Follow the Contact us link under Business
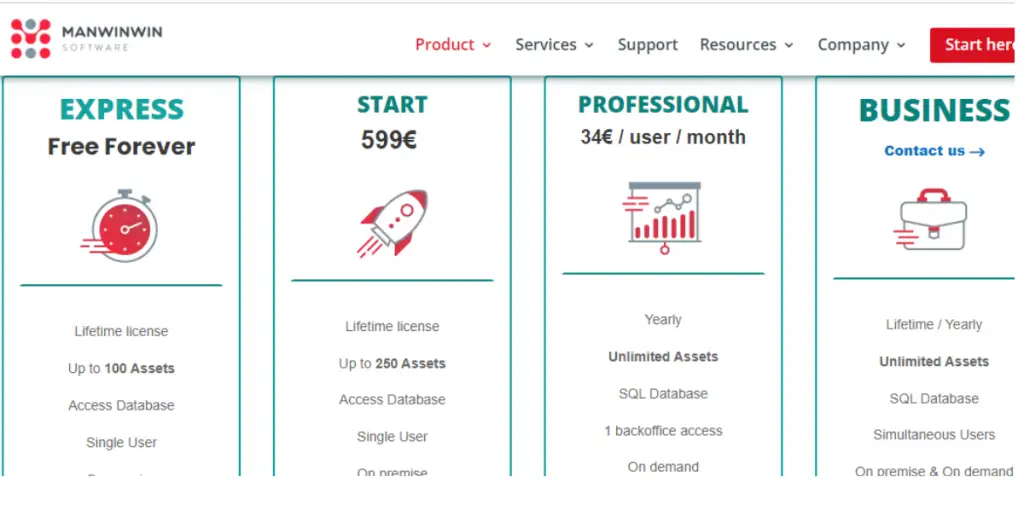 (935, 151)
